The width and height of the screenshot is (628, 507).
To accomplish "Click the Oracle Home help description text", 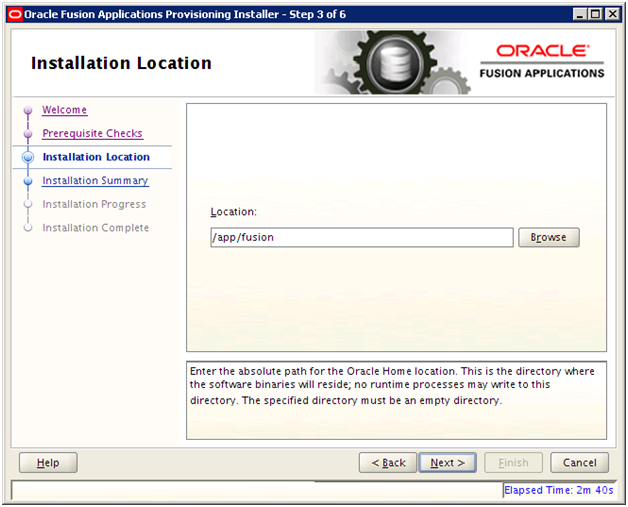I will [x=392, y=386].
